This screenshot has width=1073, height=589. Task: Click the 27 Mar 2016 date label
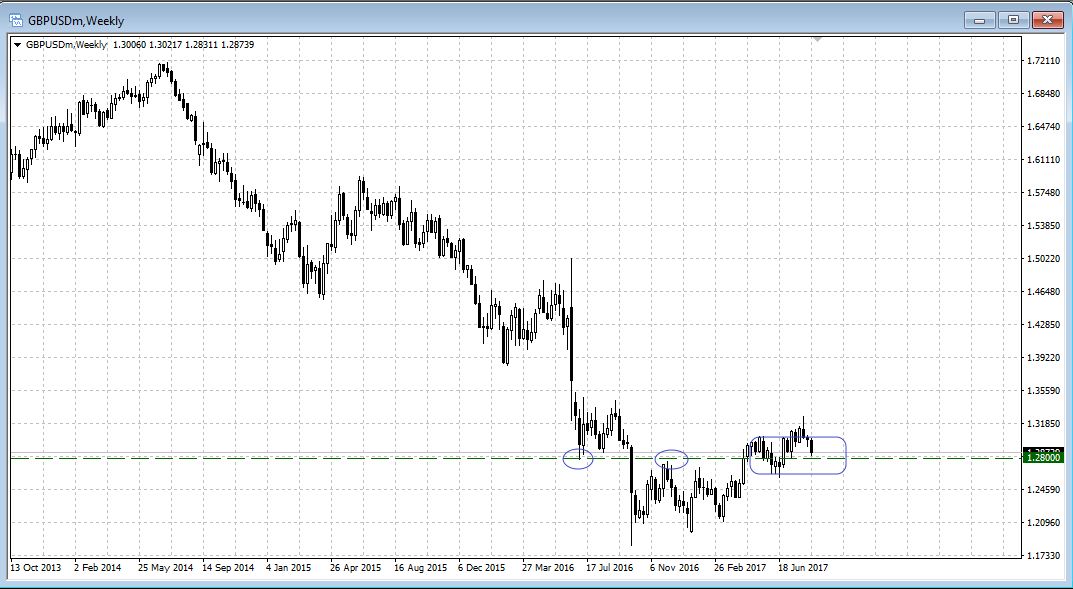click(x=548, y=568)
